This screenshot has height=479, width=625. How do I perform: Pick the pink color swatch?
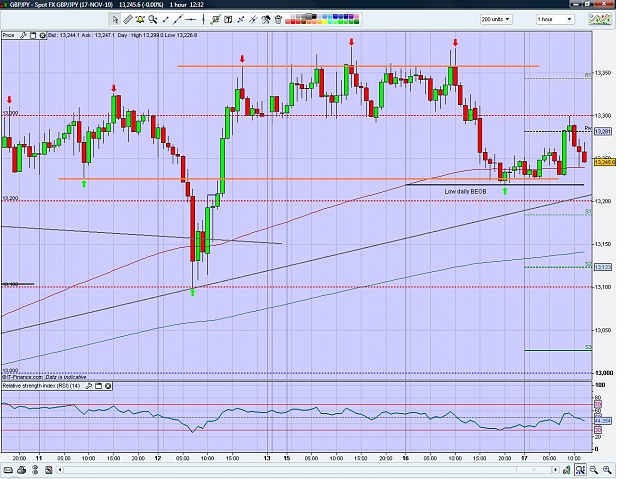tap(356, 16)
